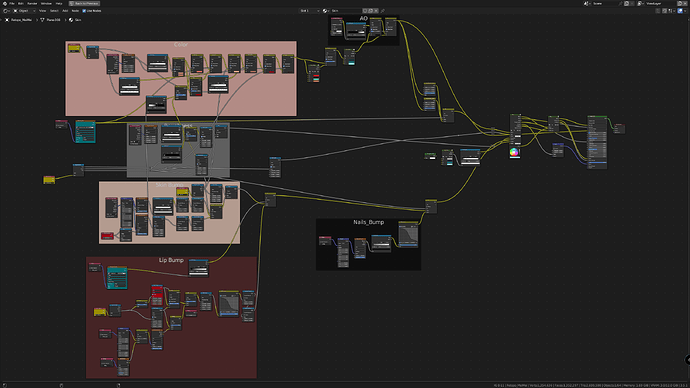Open the node editor Node menu
Screen dimensions: 690x388
point(75,11)
